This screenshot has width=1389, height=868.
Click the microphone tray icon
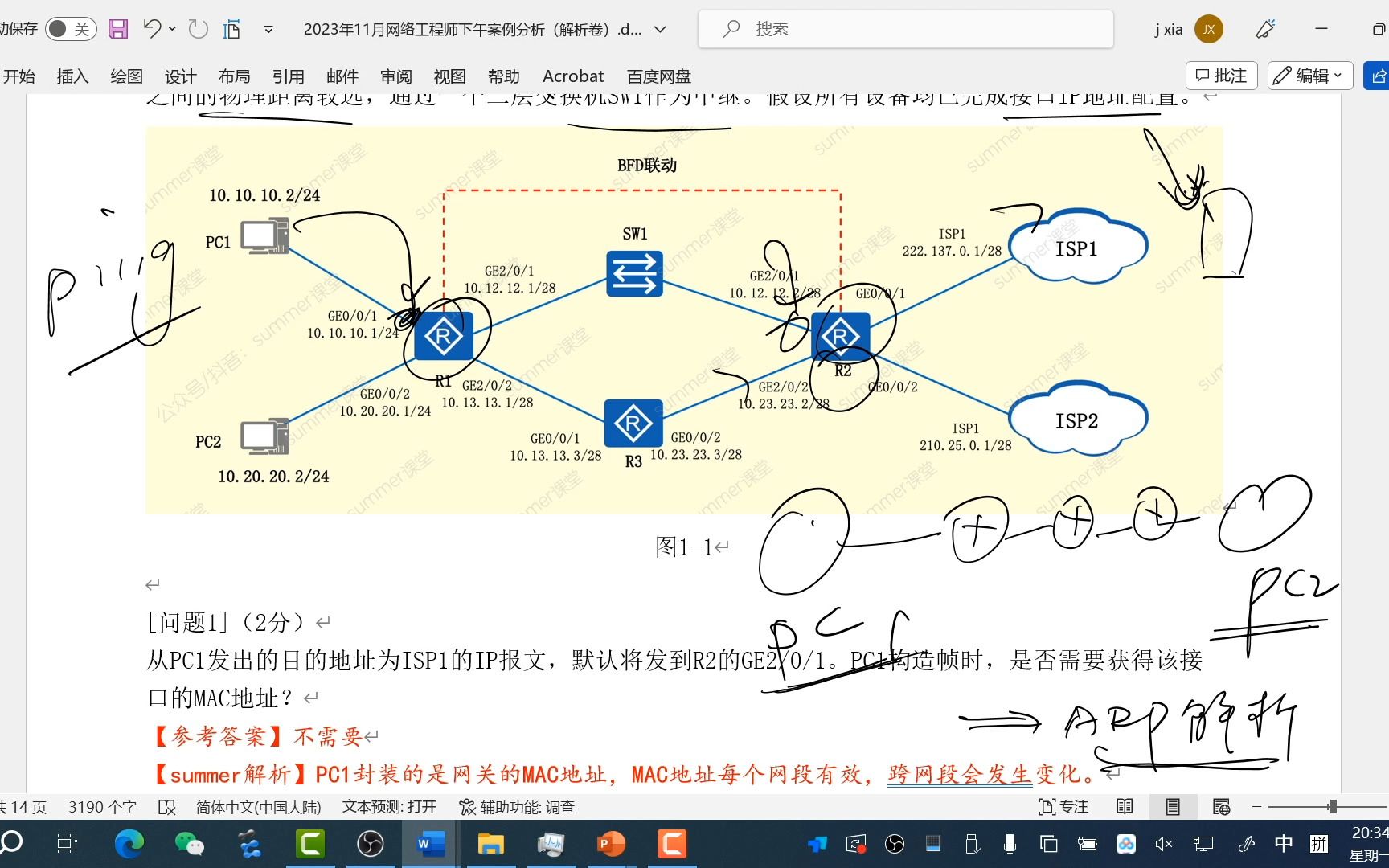pyautogui.click(x=1010, y=844)
